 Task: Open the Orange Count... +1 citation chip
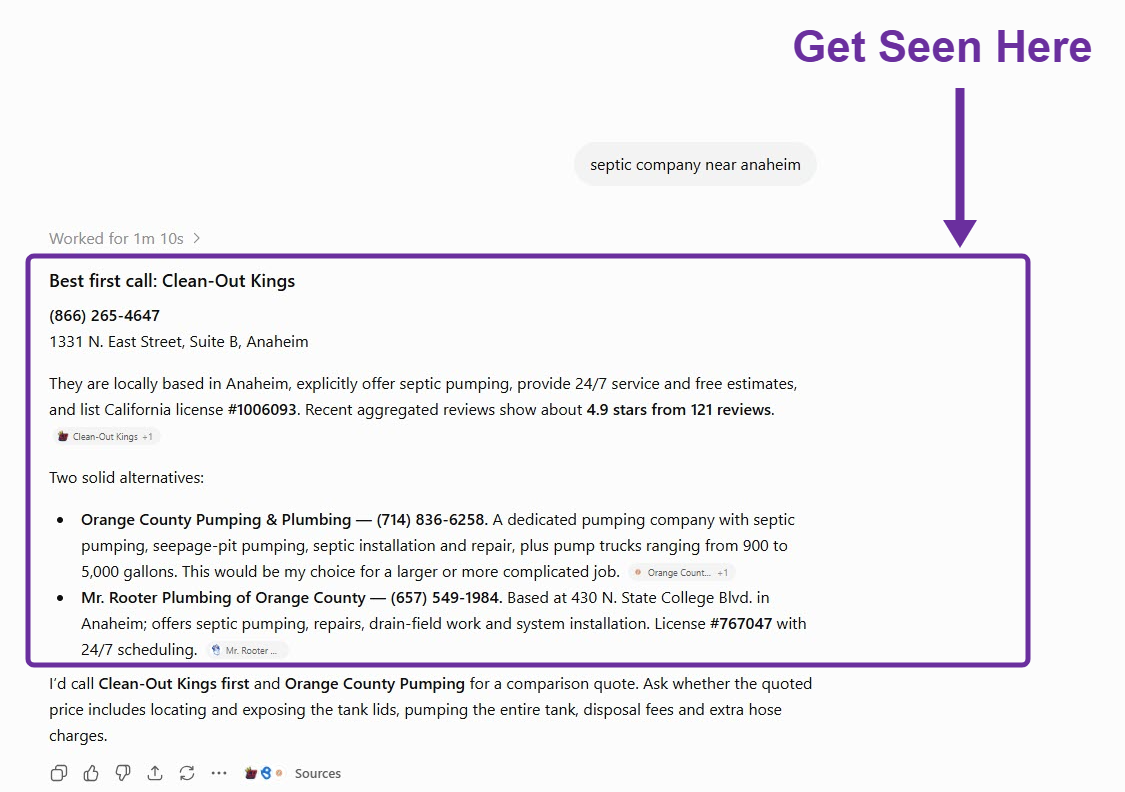(x=682, y=572)
